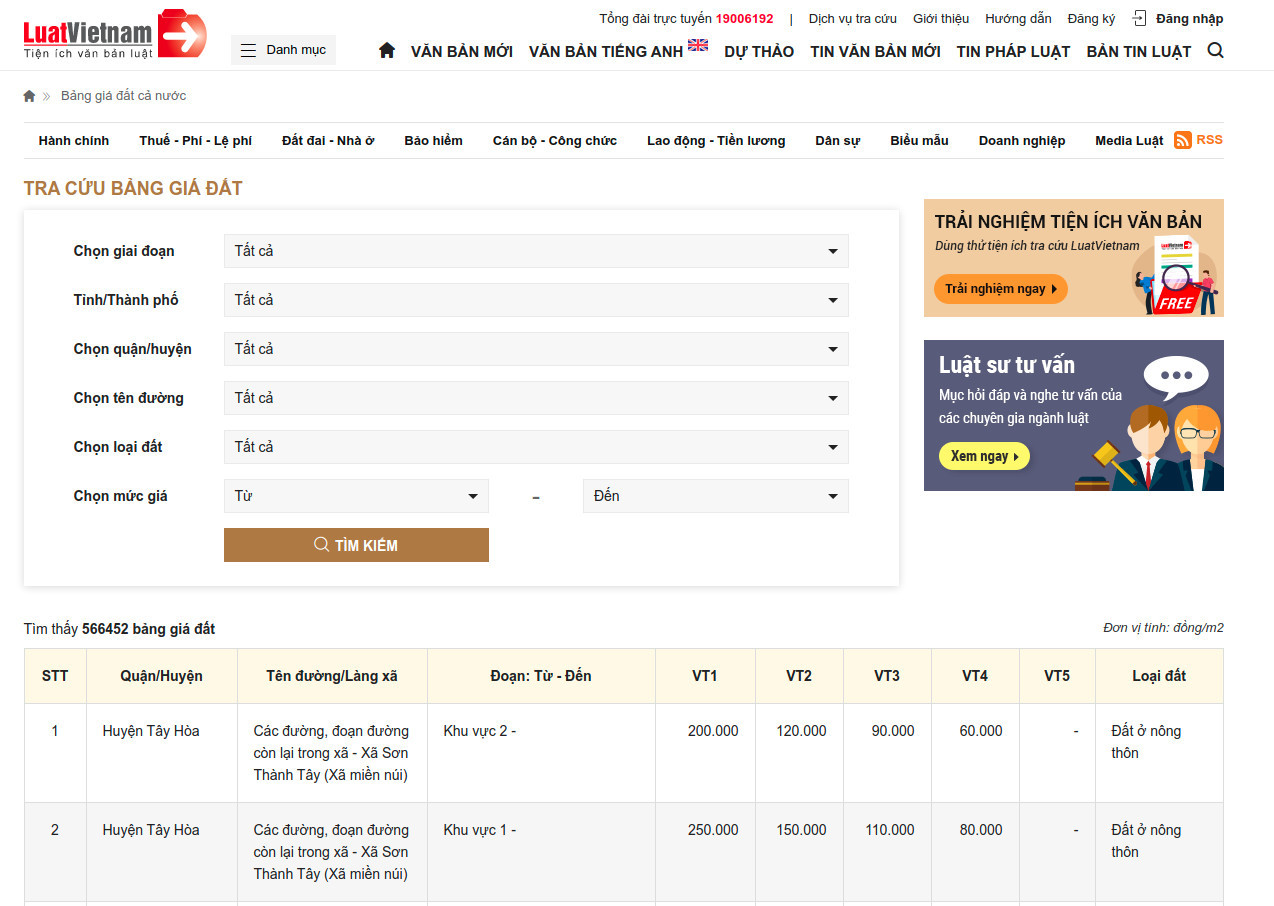Click the RSS text link
The width and height of the screenshot is (1274, 906).
point(1209,140)
